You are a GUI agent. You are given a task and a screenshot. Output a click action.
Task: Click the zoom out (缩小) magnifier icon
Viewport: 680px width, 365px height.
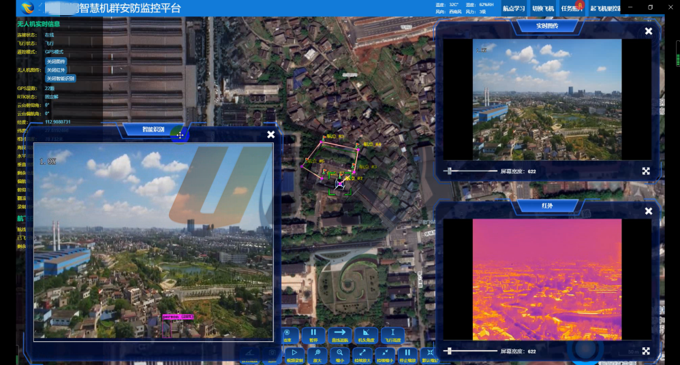pos(340,355)
